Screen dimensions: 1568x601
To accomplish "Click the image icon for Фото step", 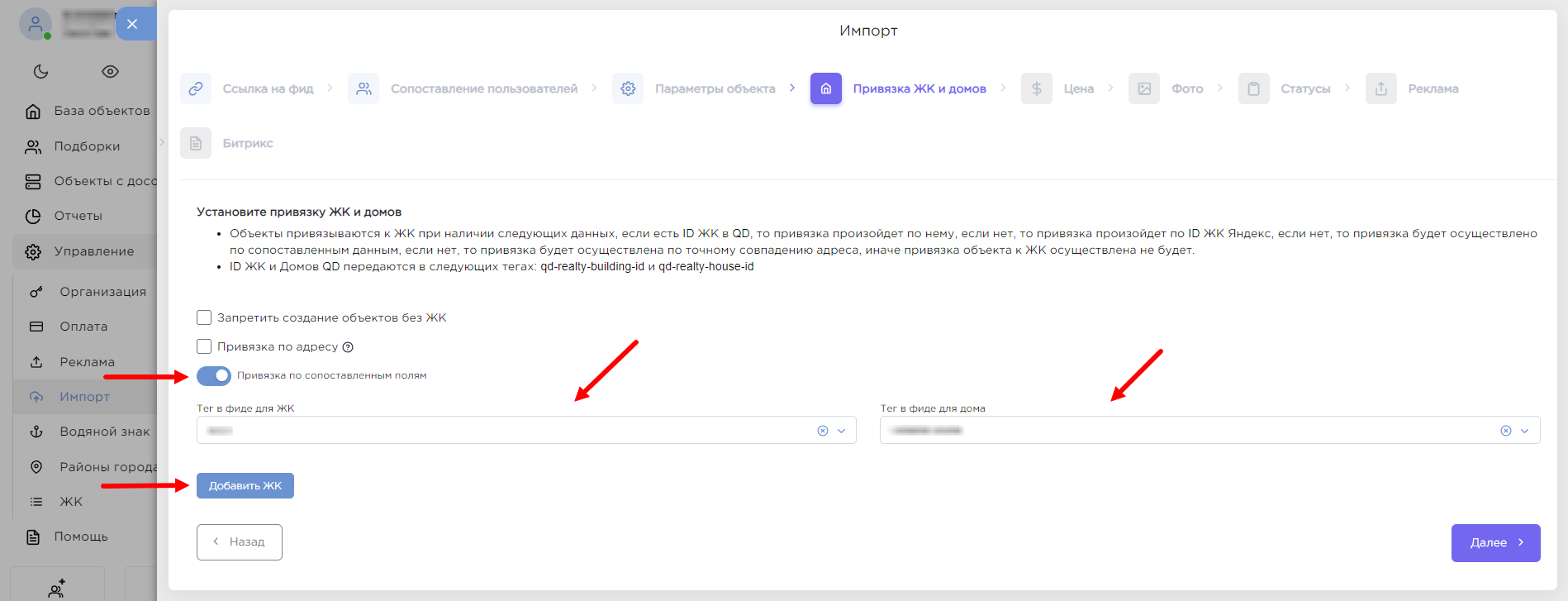I will coord(1144,88).
